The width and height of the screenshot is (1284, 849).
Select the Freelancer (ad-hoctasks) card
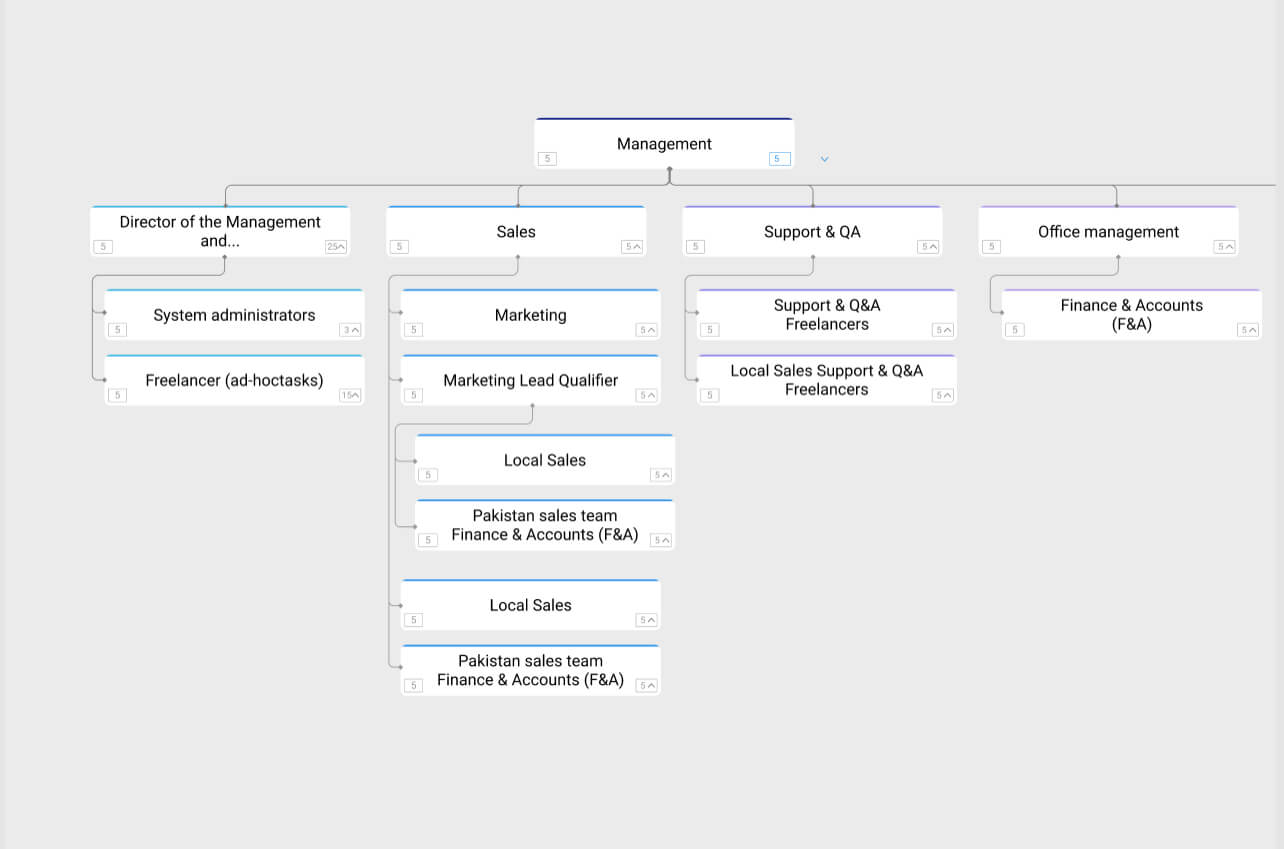(x=234, y=380)
